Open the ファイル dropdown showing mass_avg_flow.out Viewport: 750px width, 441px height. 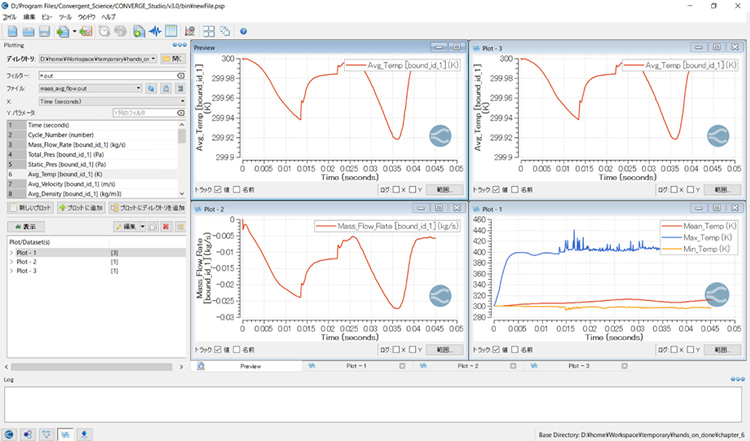coord(88,88)
